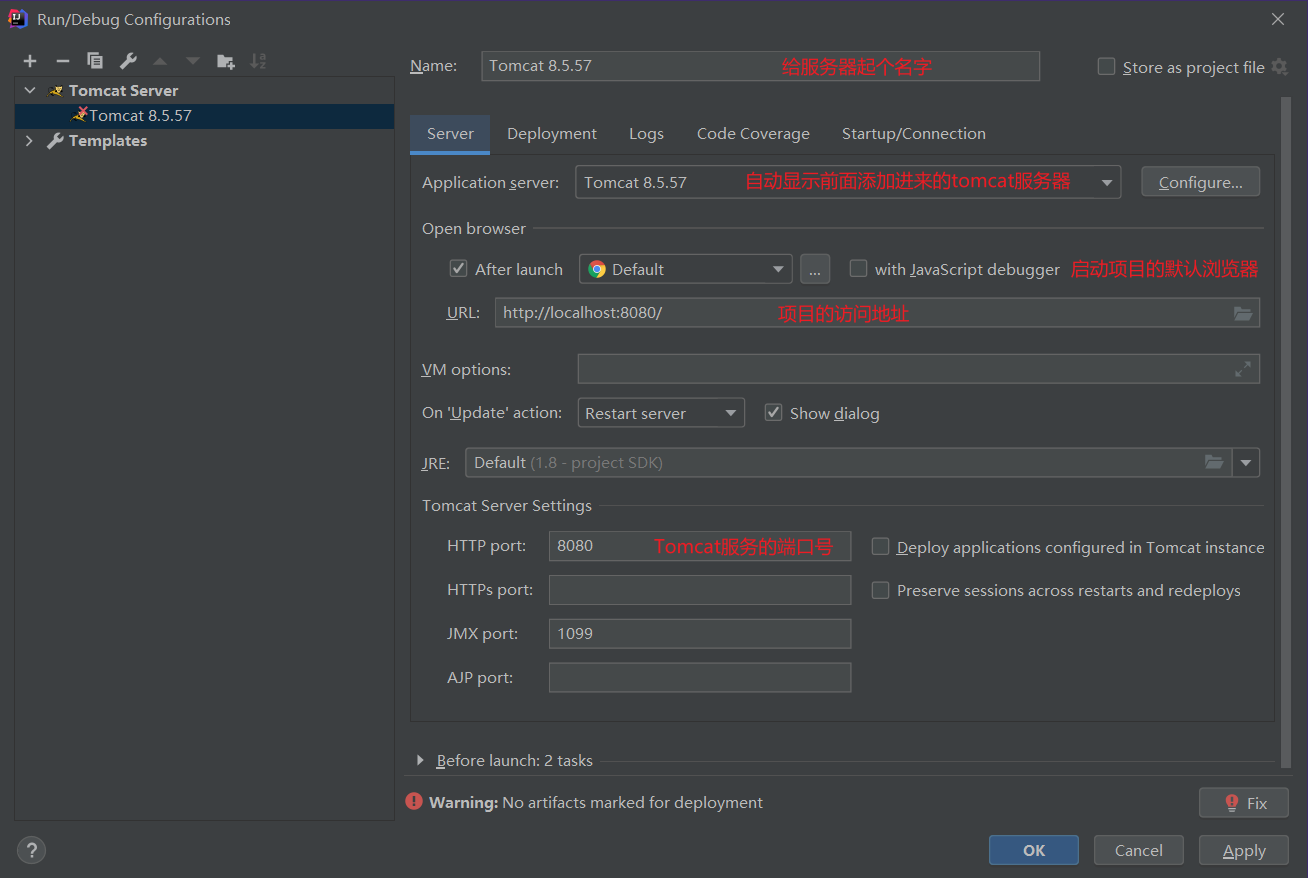This screenshot has width=1308, height=878.
Task: Uncheck After launch option
Action: point(459,268)
